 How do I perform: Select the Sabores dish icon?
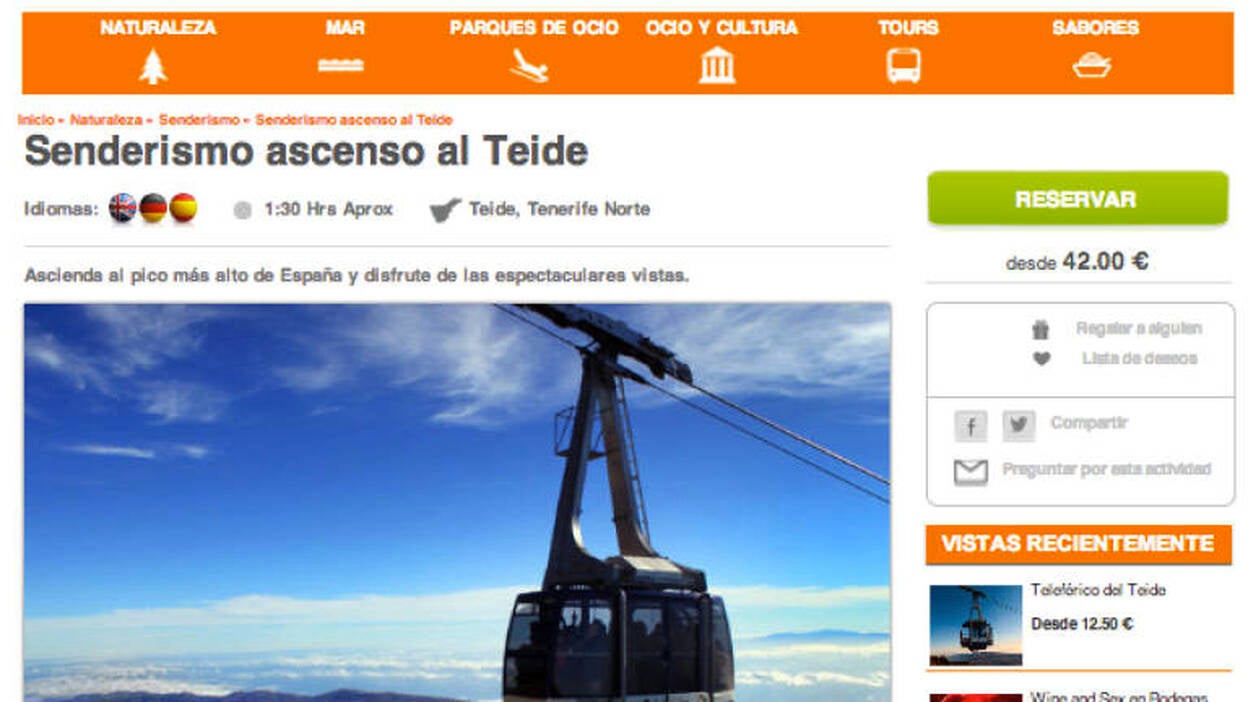point(1091,66)
